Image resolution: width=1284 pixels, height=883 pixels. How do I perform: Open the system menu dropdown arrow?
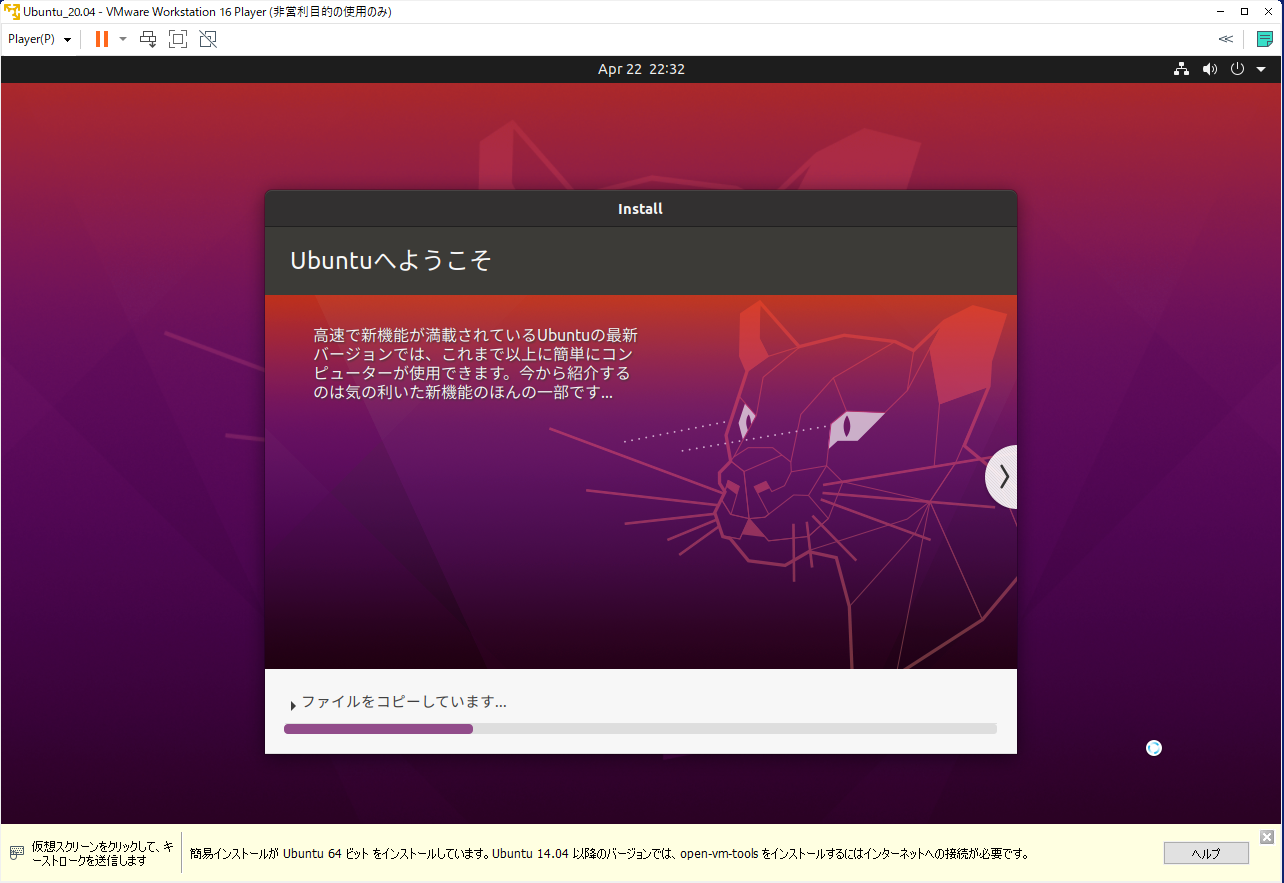(1261, 70)
